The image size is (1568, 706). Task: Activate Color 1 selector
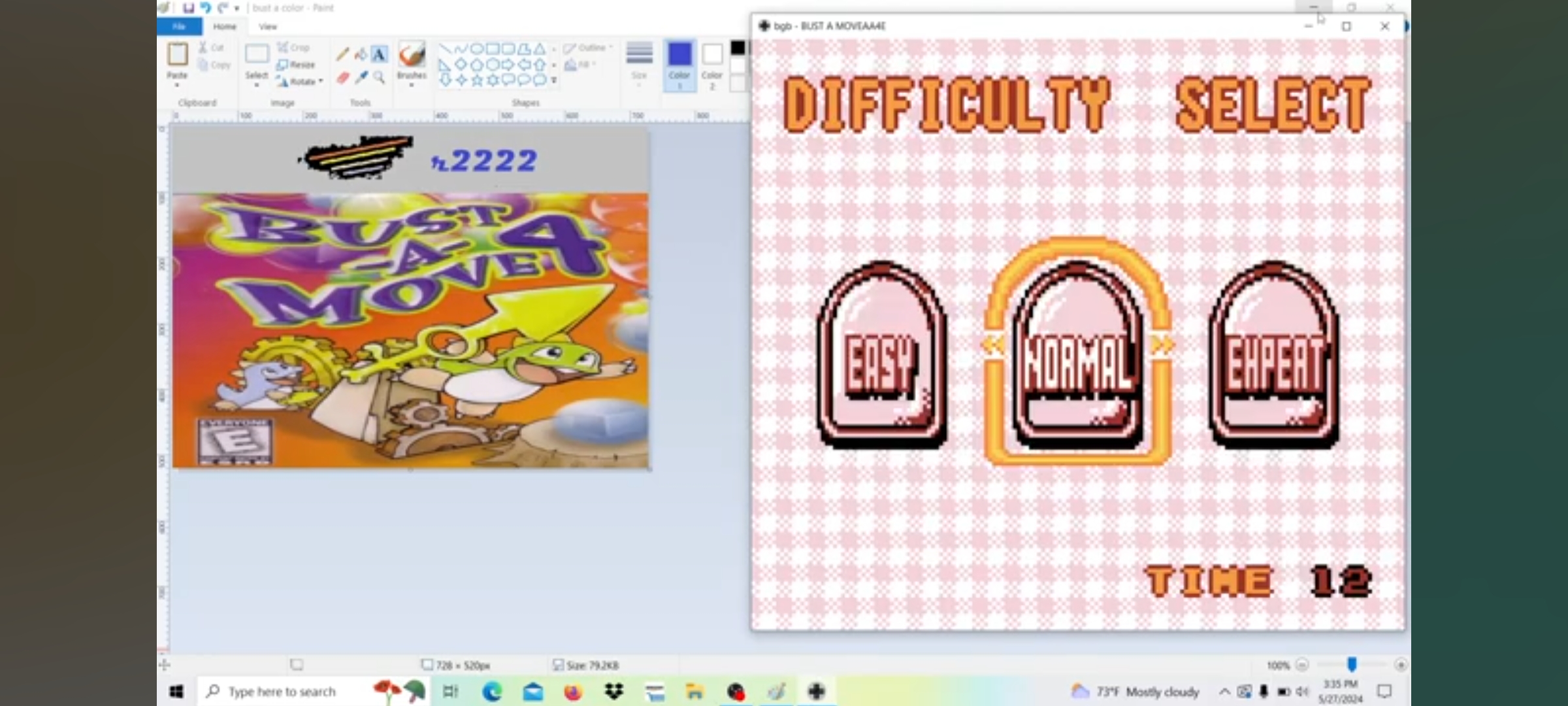(679, 64)
